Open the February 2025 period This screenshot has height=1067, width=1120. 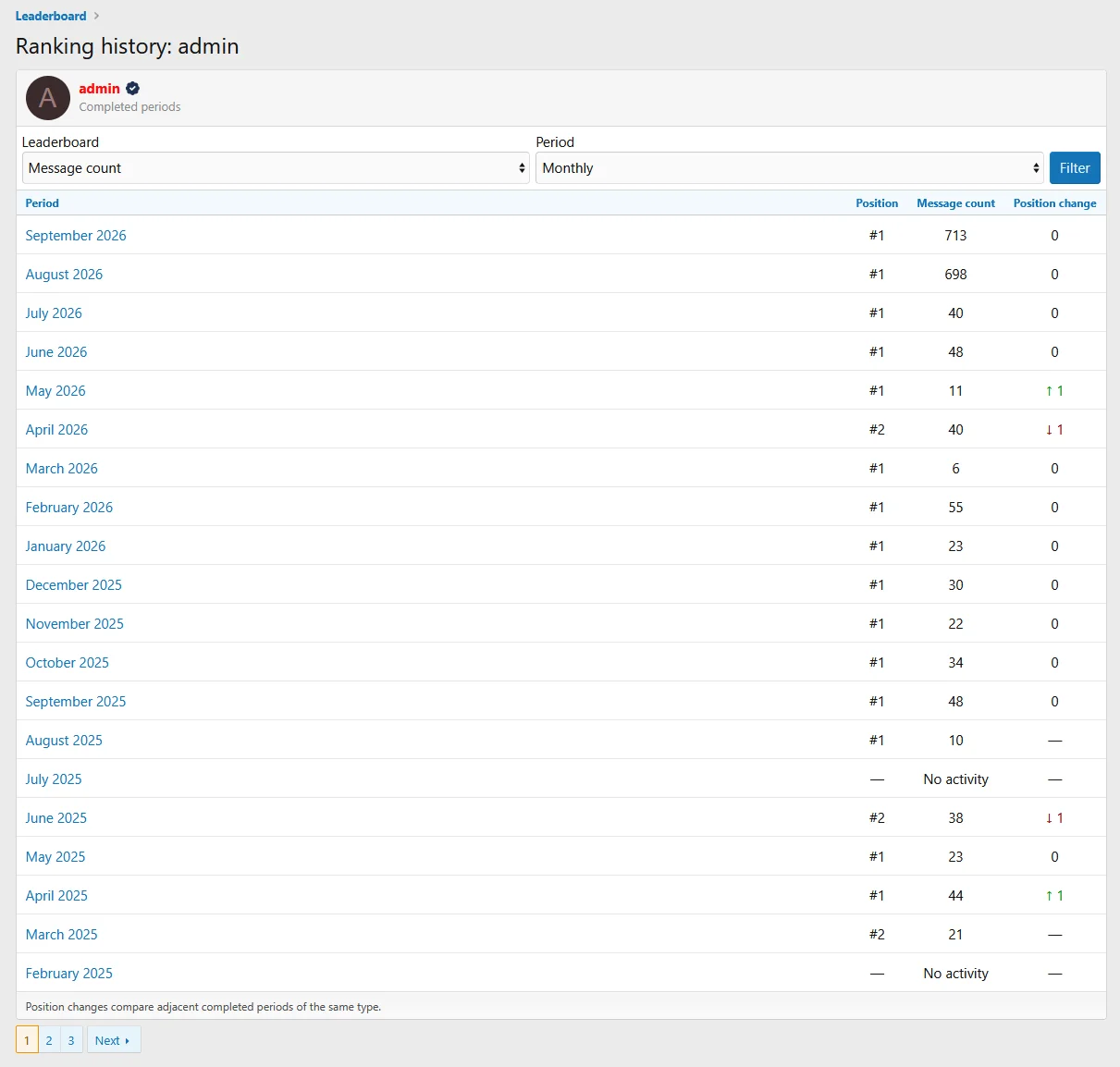(69, 974)
